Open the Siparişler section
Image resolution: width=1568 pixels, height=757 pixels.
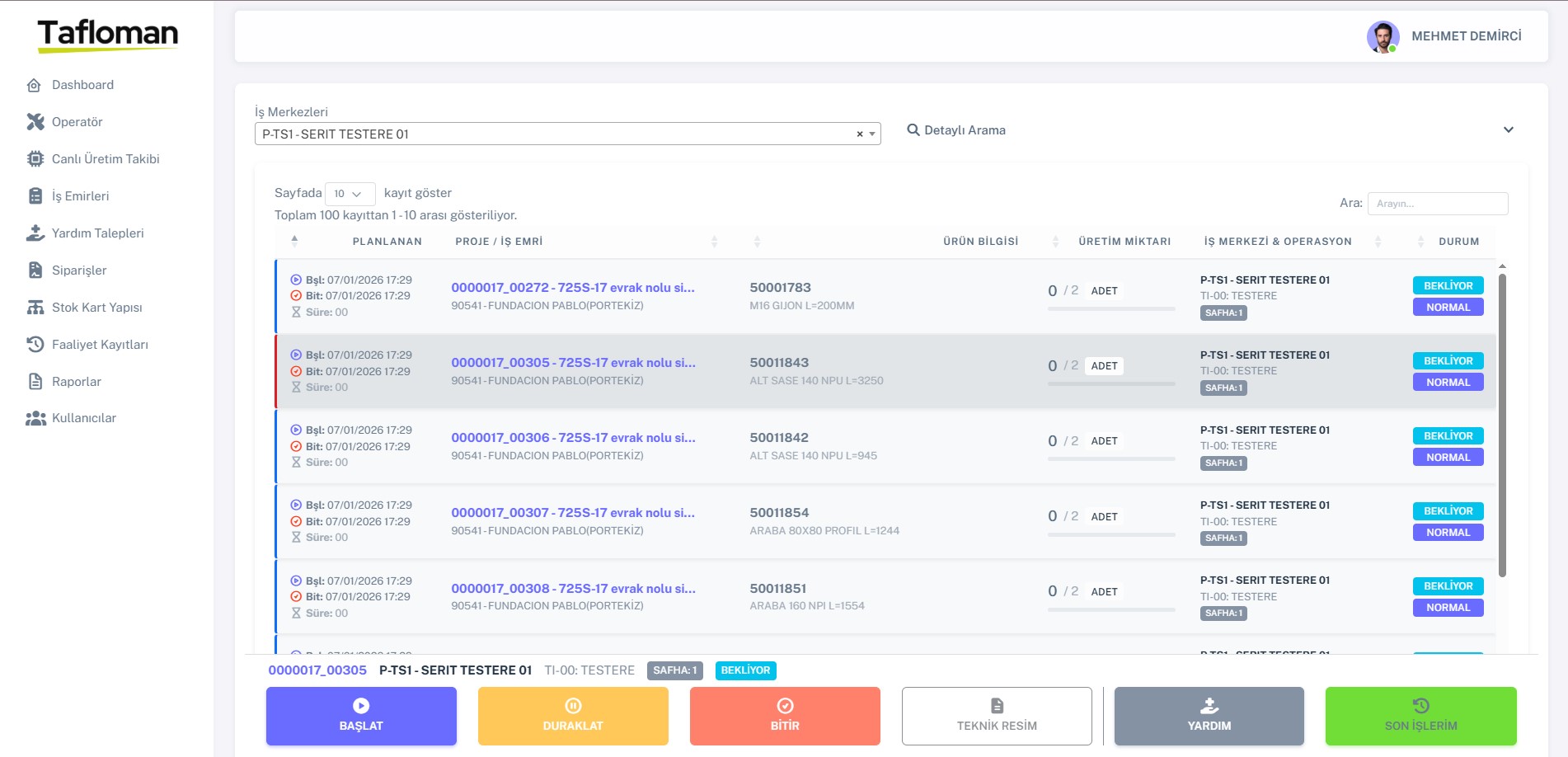(x=79, y=270)
